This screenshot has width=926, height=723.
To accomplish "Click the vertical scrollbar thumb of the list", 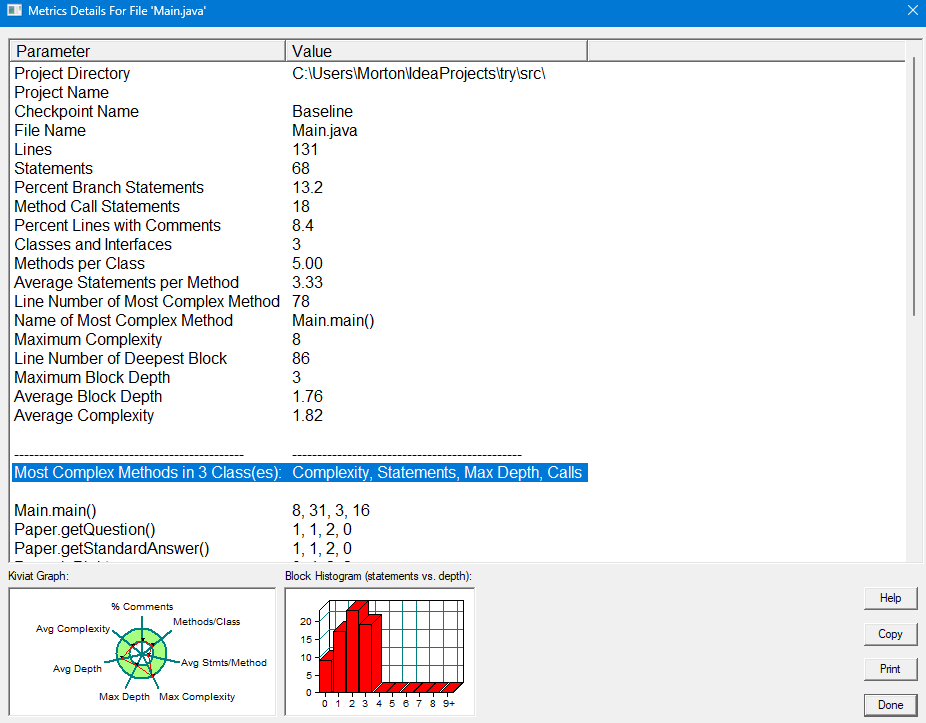I will pyautogui.click(x=915, y=186).
